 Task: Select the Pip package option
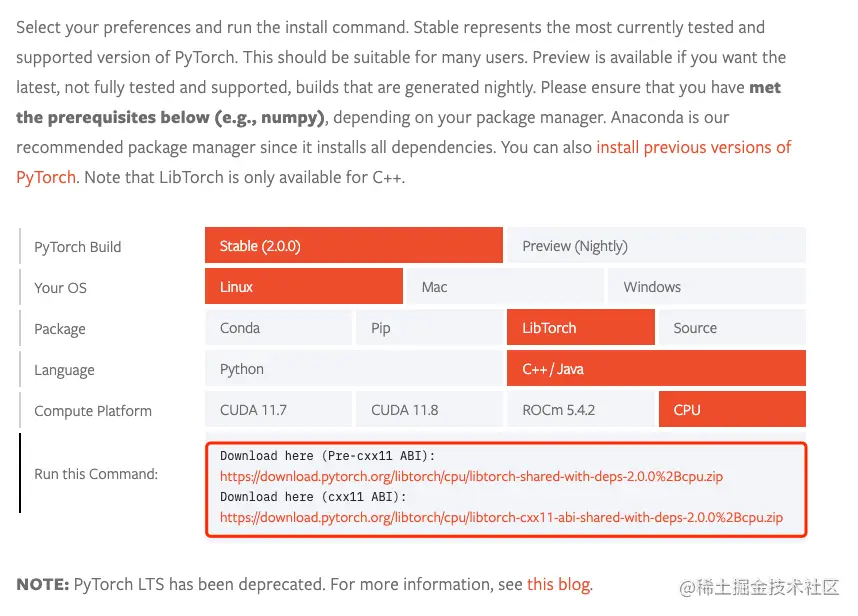pyautogui.click(x=429, y=328)
